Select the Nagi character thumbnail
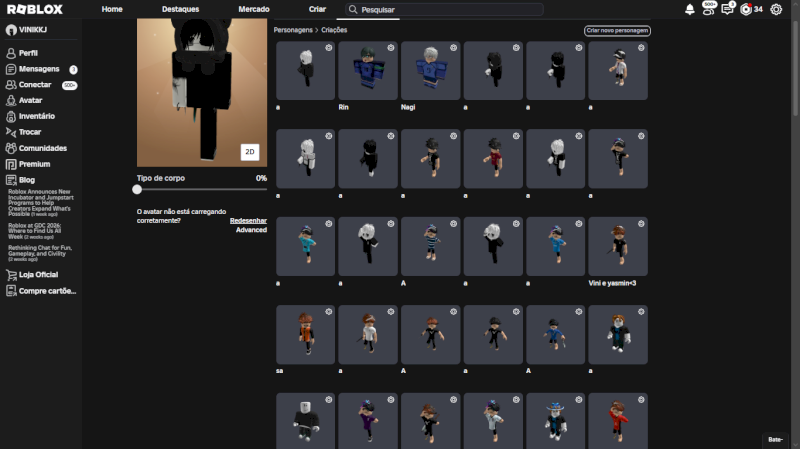The image size is (800, 449). 430,70
